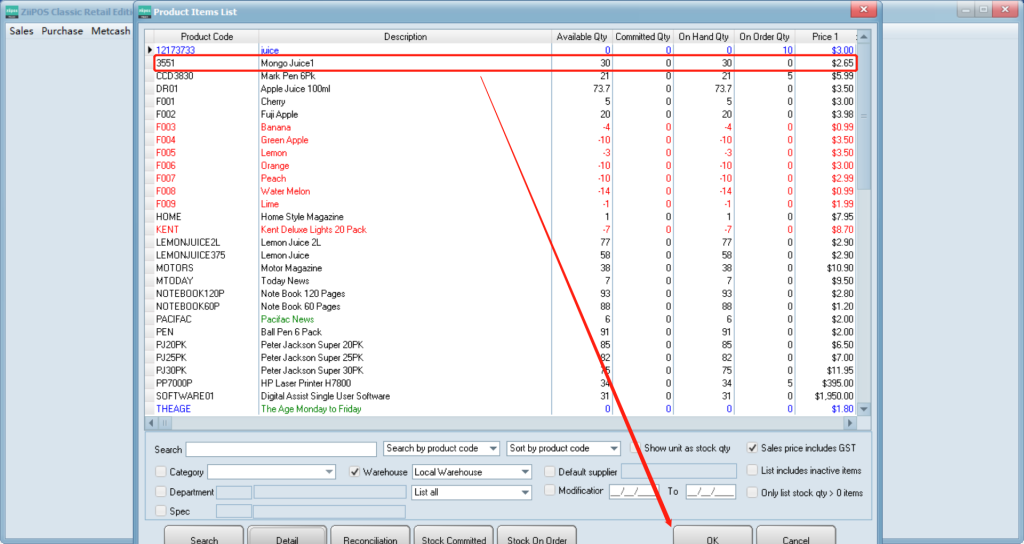Close the Product Items List dialog
1024x544 pixels.
click(x=862, y=10)
